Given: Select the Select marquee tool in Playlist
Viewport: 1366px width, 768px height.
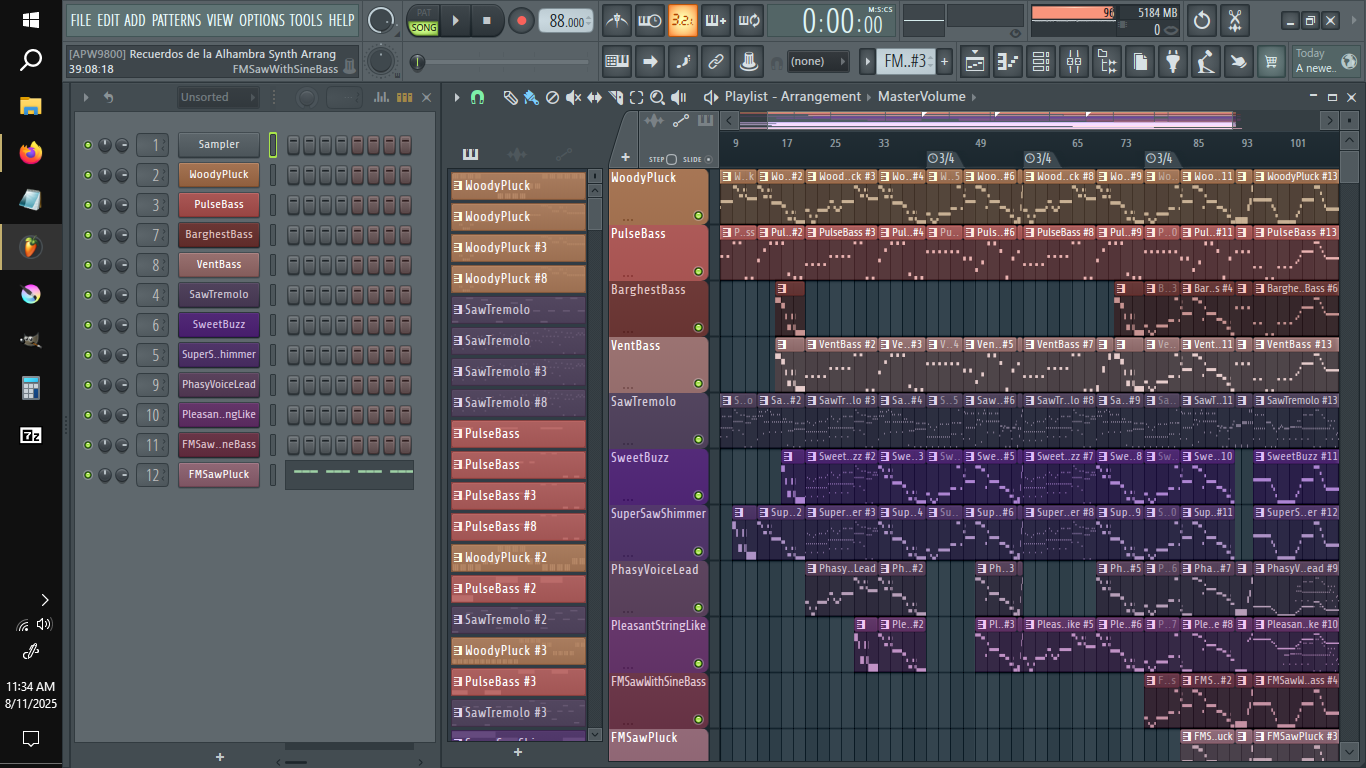Looking at the screenshot, I should pyautogui.click(x=636, y=97).
